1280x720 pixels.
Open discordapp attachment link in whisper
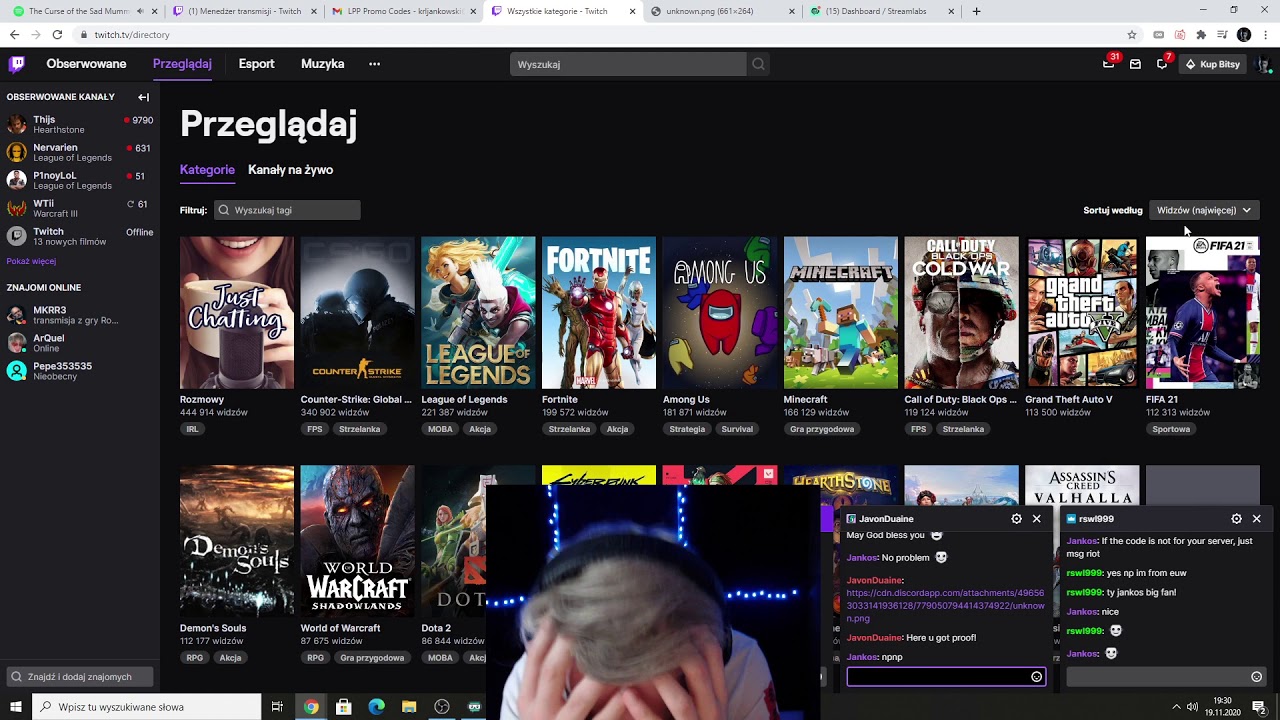pos(945,606)
